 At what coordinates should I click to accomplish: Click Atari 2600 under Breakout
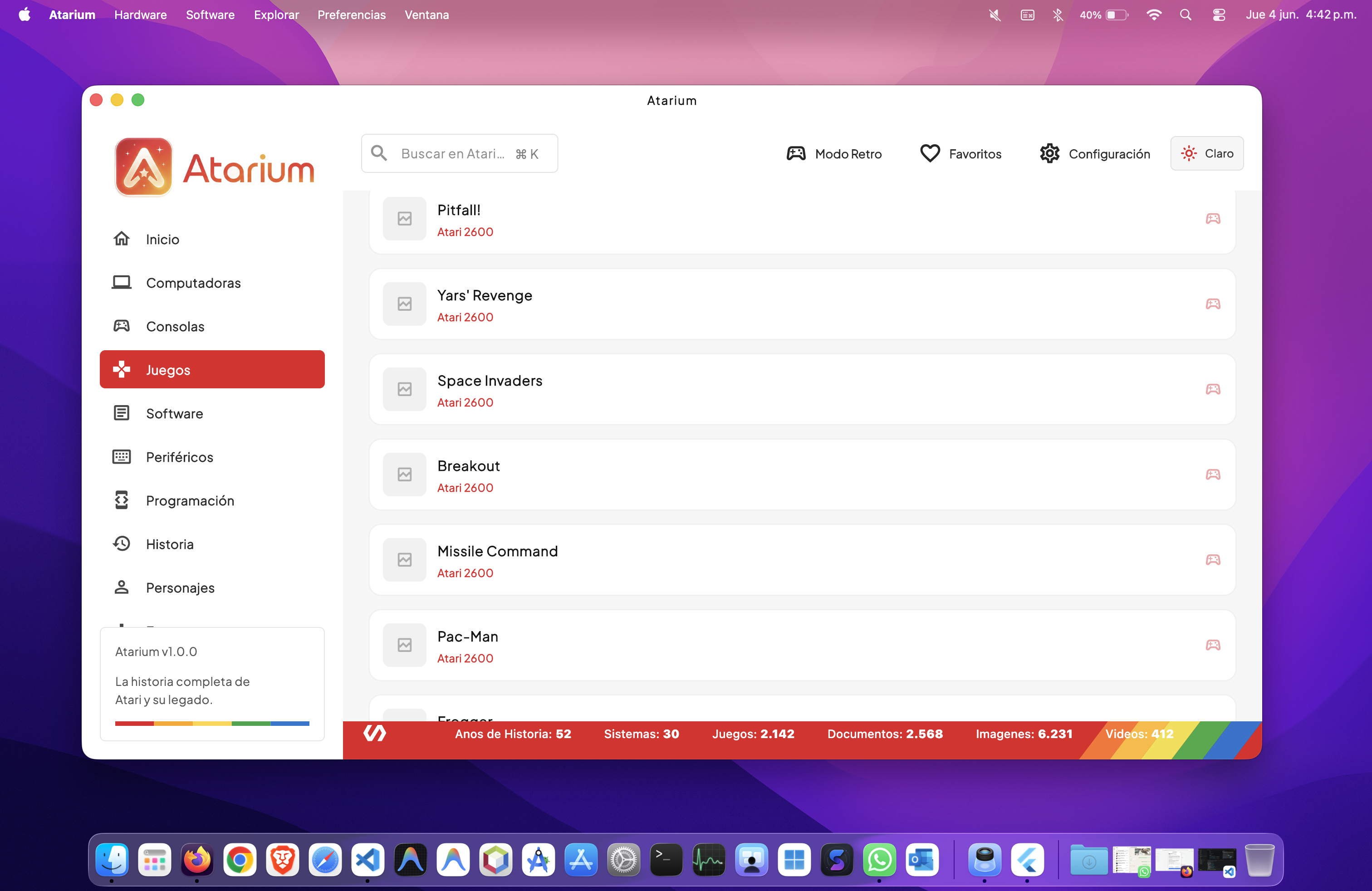(465, 488)
